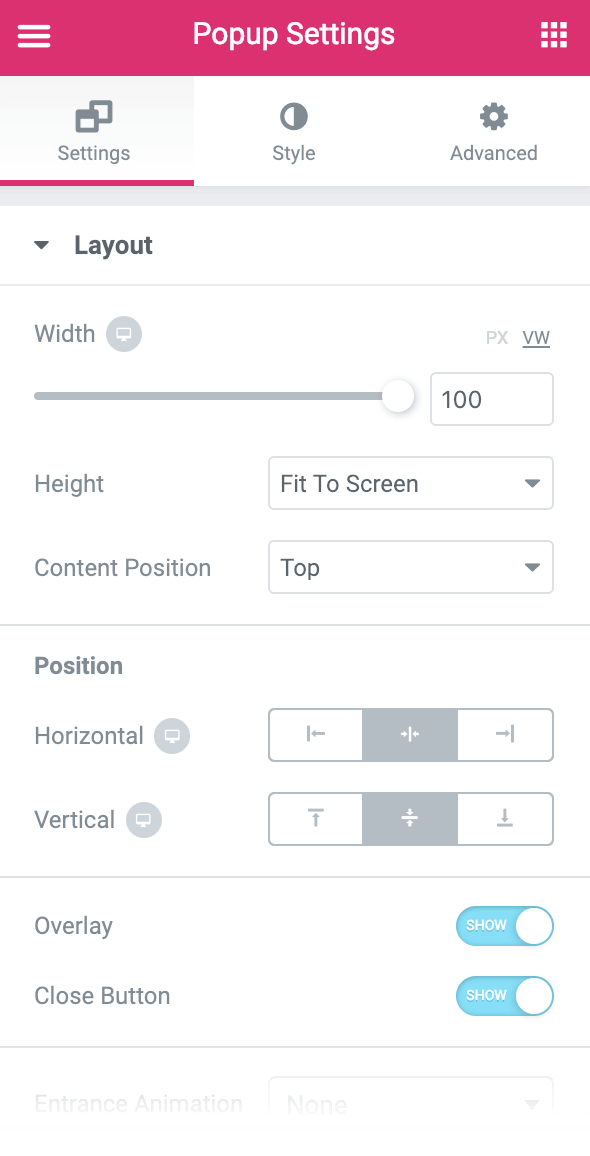The width and height of the screenshot is (590, 1156).
Task: Align the popup horizontally to the left
Action: [x=315, y=735]
